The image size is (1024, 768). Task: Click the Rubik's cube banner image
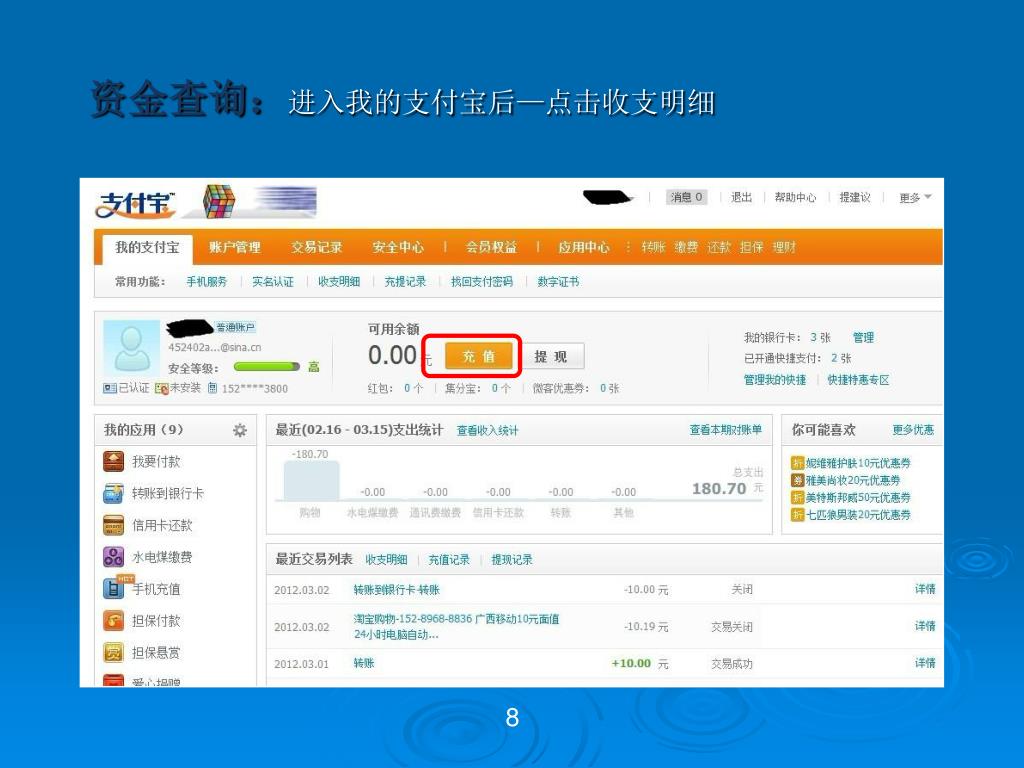click(x=219, y=201)
